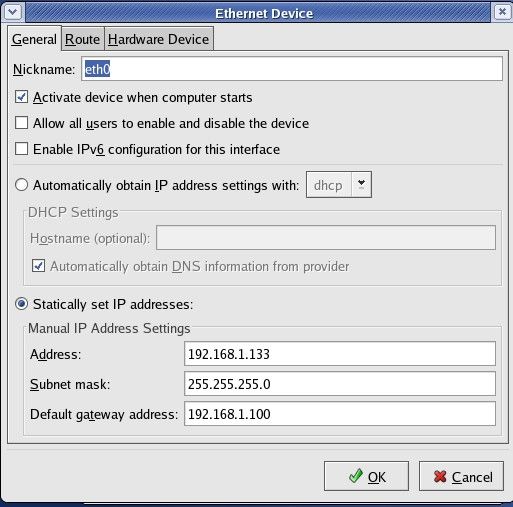Click the Ethernet Device title text
The height and width of the screenshot is (507, 513).
264,14
